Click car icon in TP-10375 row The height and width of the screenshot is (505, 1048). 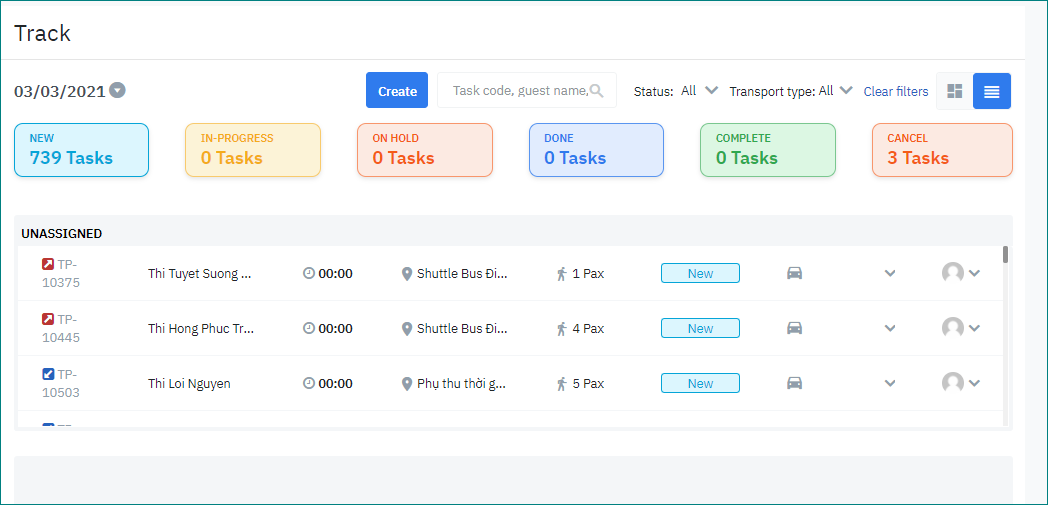794,273
